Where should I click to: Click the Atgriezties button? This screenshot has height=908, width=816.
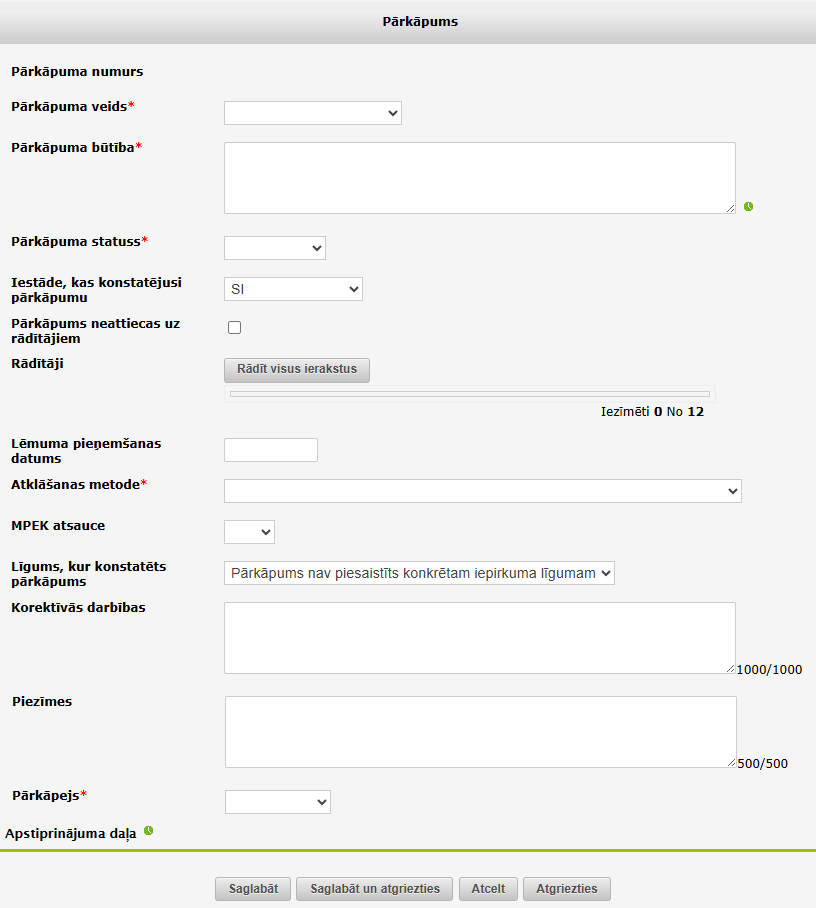click(566, 889)
